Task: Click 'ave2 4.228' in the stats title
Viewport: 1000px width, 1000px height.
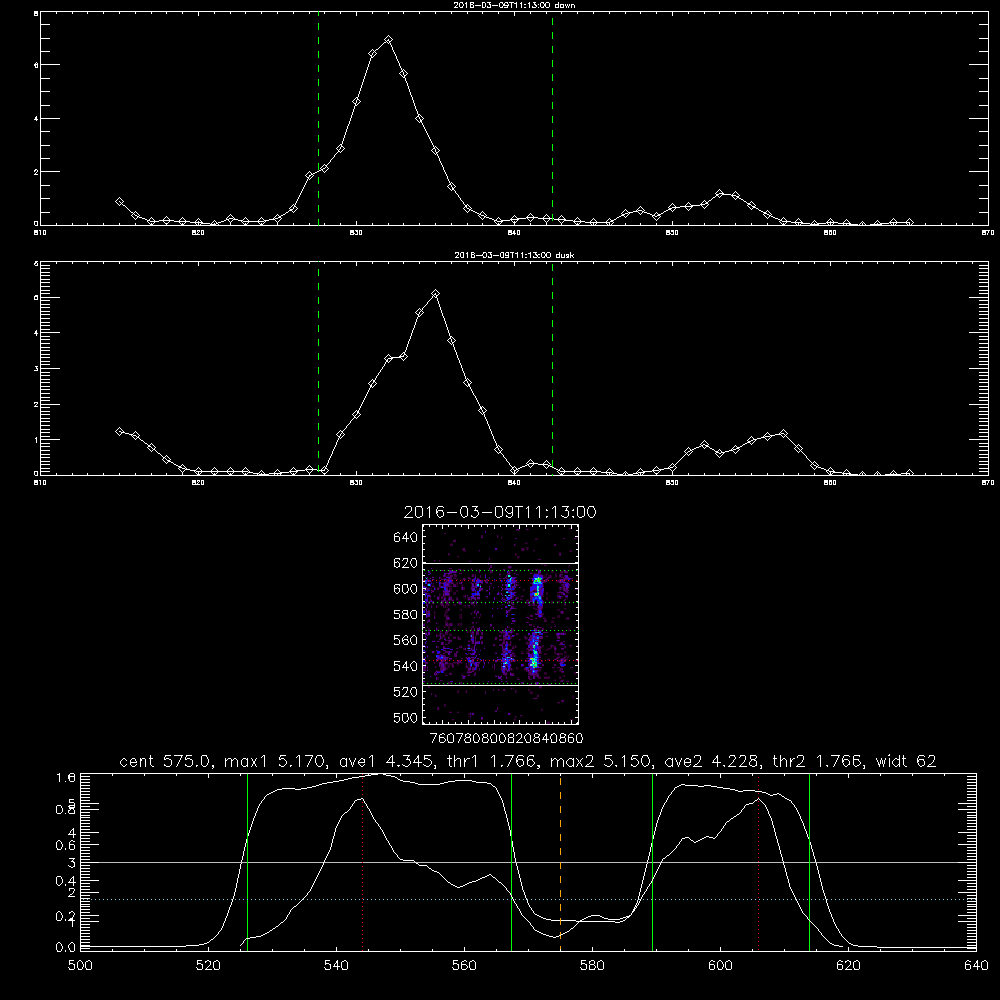Action: point(710,761)
